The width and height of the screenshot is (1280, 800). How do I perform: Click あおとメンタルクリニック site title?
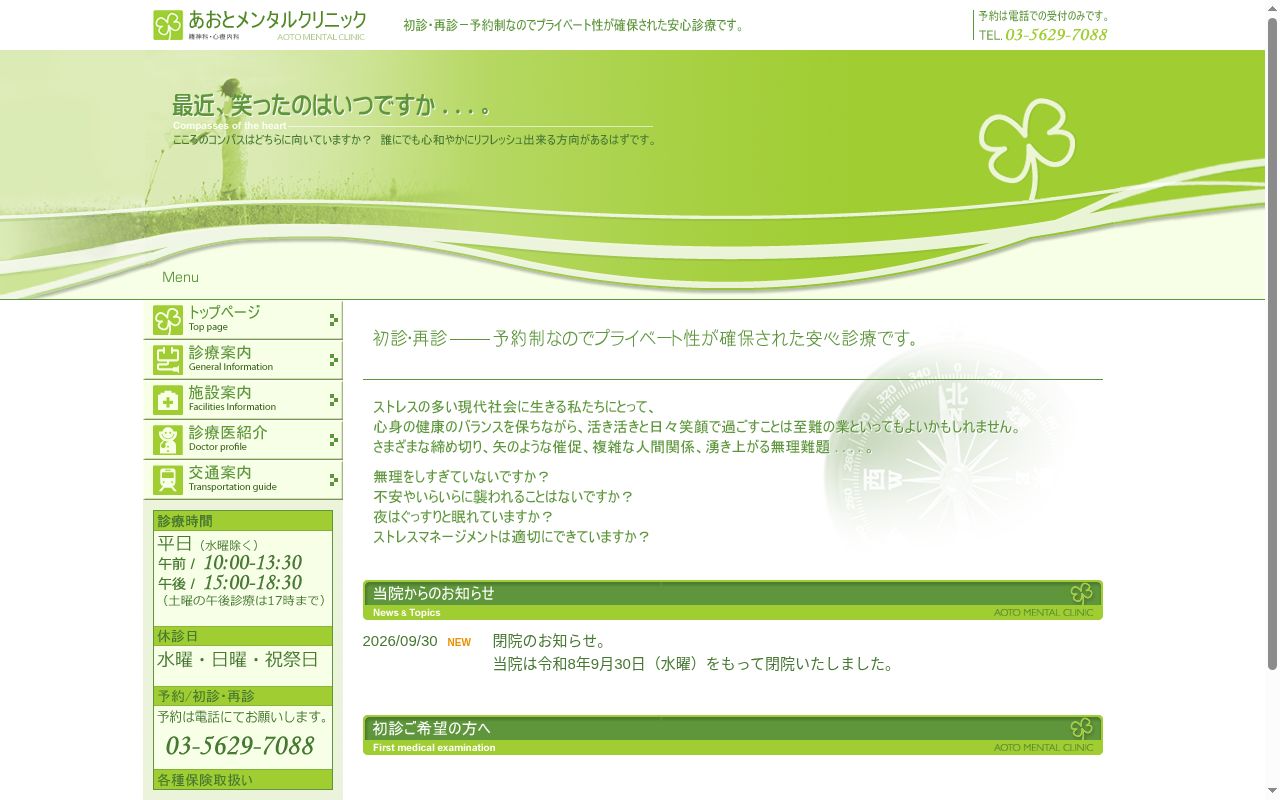tap(277, 20)
